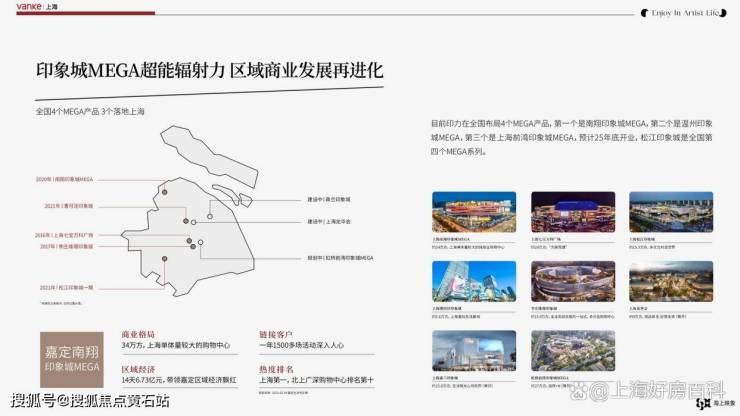Click the 松江 filled map marker at bottom

[165, 259]
